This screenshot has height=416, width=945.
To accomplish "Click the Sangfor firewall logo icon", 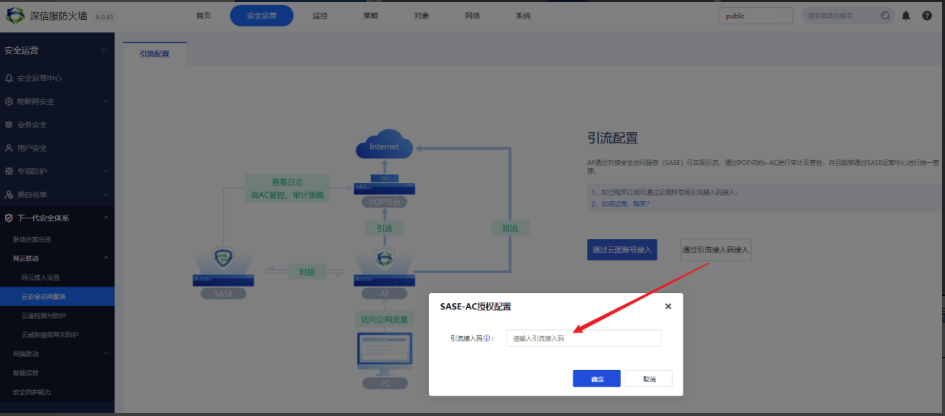I will coord(14,16).
